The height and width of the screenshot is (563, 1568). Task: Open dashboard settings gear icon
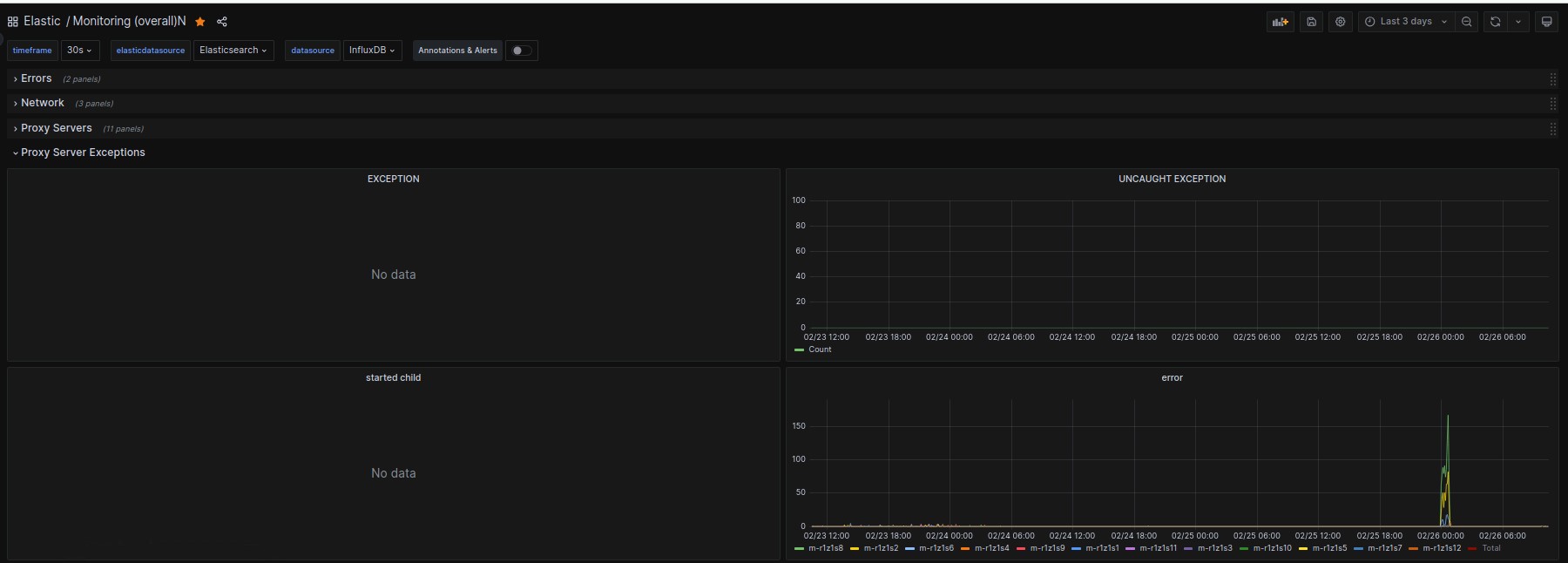pos(1341,22)
